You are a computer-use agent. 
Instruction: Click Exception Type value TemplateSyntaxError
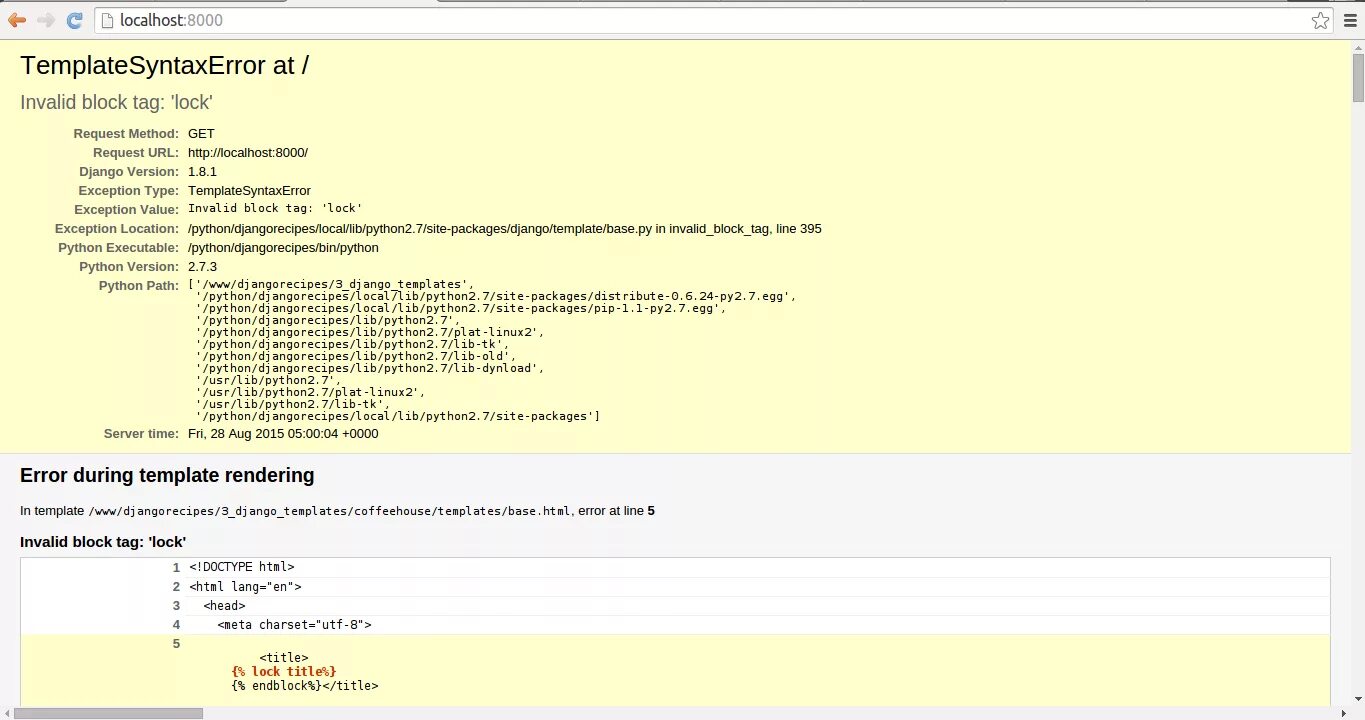(249, 190)
